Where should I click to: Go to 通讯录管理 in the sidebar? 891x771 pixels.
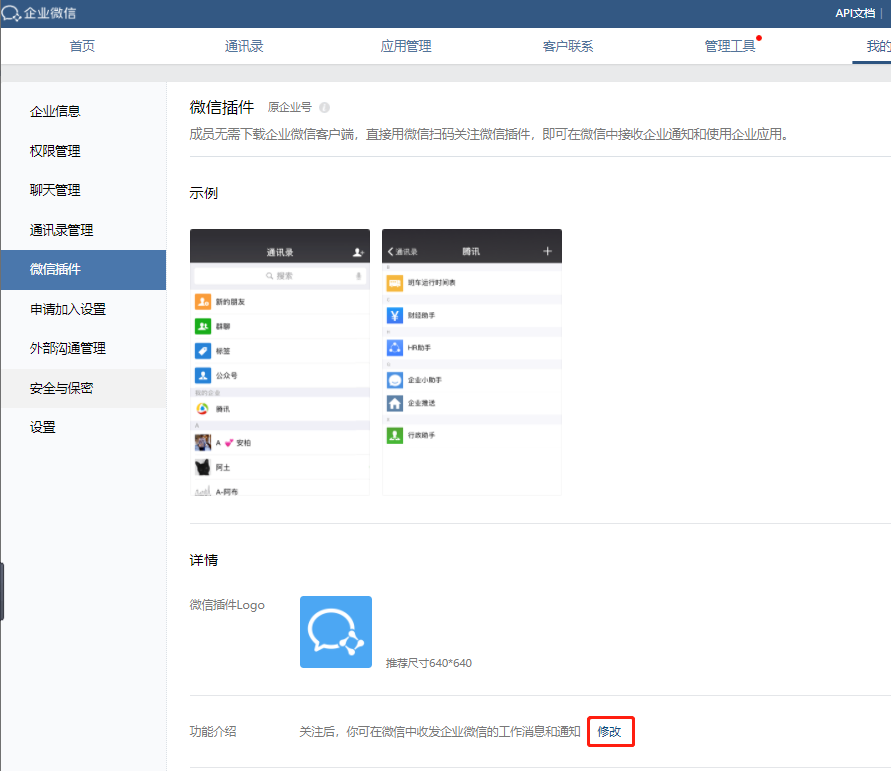pos(83,230)
